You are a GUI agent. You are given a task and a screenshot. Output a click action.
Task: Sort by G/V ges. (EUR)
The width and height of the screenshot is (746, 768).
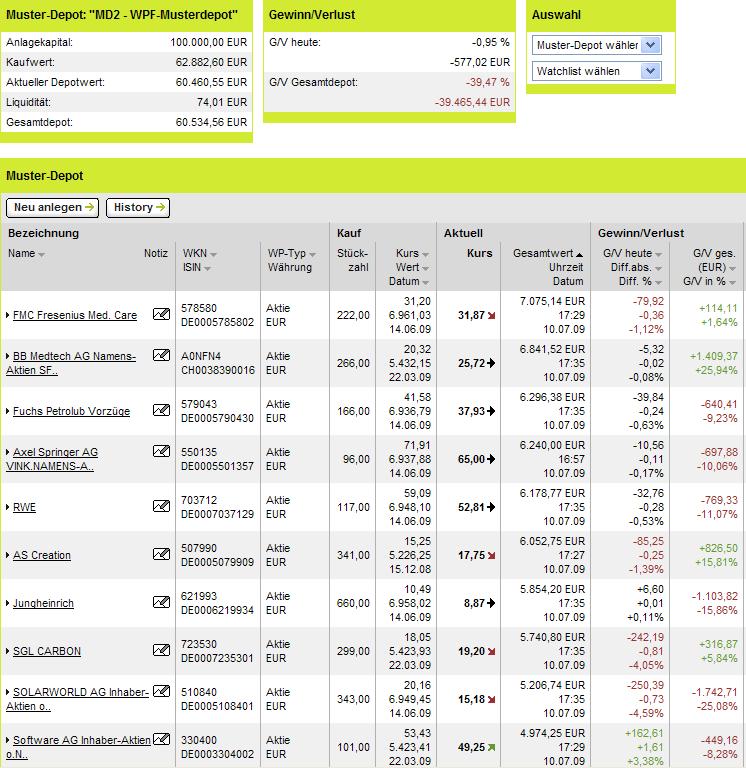click(714, 261)
